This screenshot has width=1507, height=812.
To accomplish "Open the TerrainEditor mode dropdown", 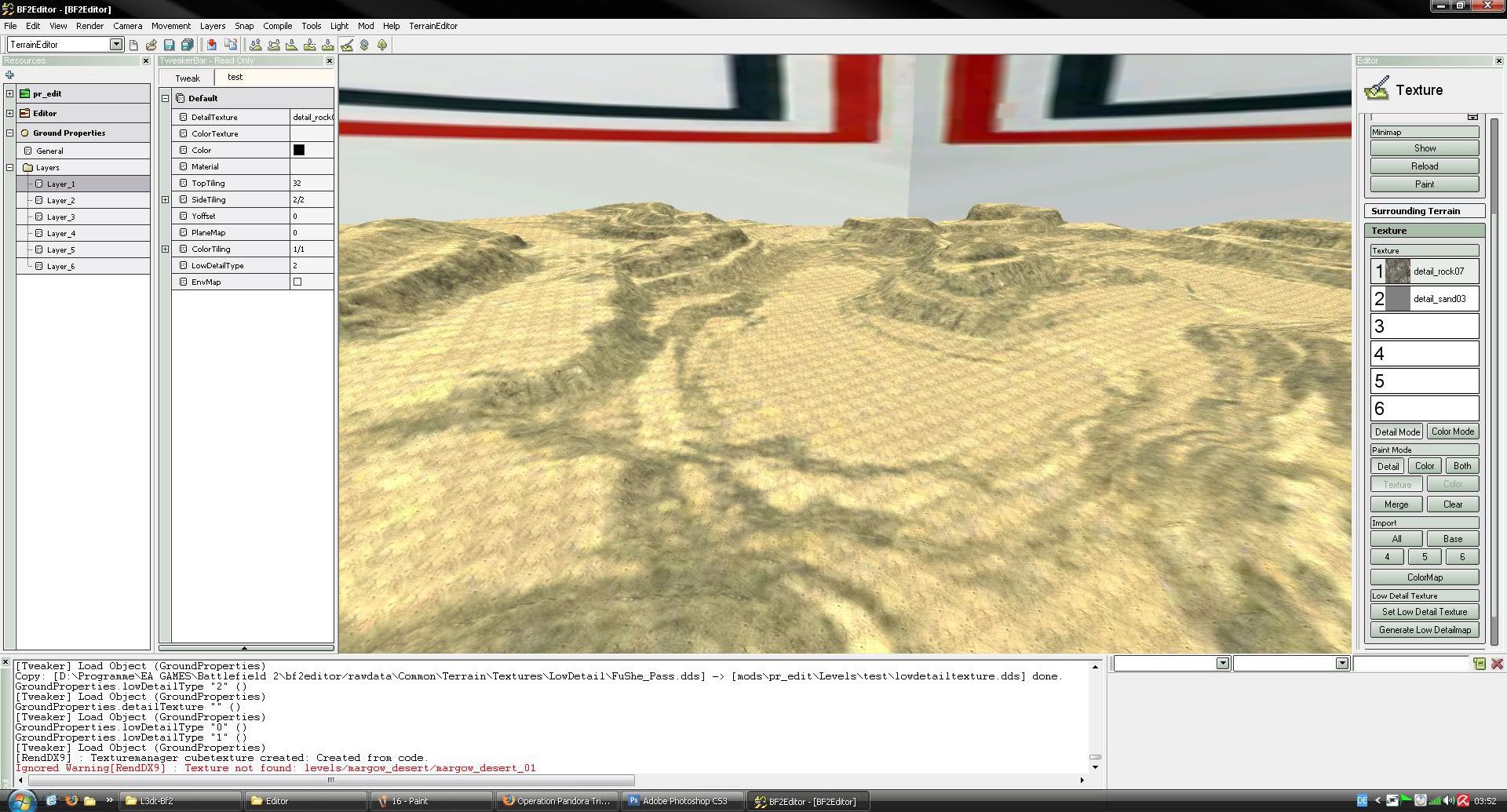I will [x=116, y=45].
